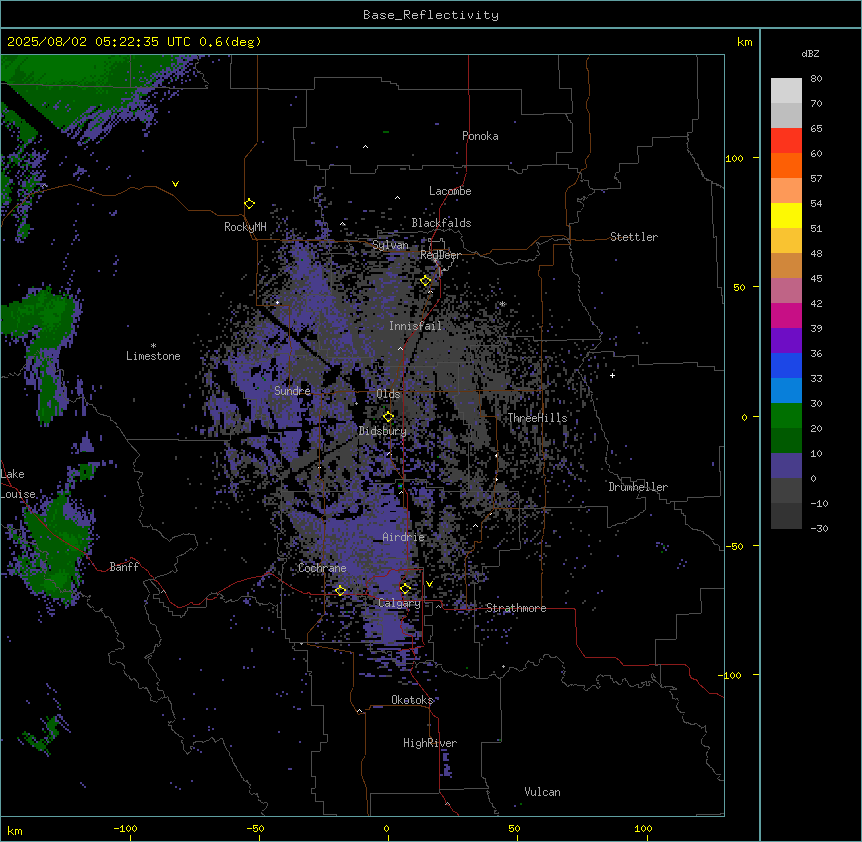The width and height of the screenshot is (862, 842).
Task: Click the Okotoks town label
Action: (412, 700)
